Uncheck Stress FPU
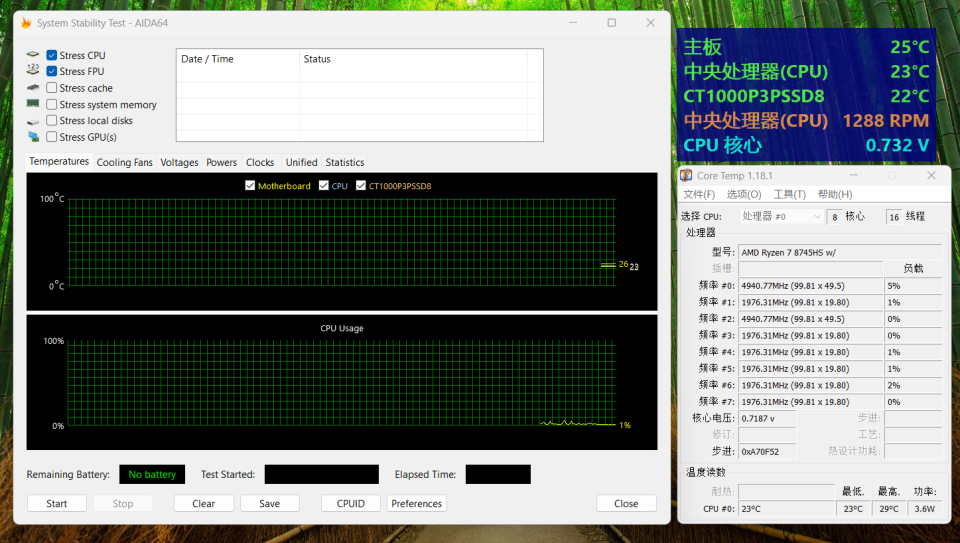Image resolution: width=960 pixels, height=543 pixels. coord(52,71)
